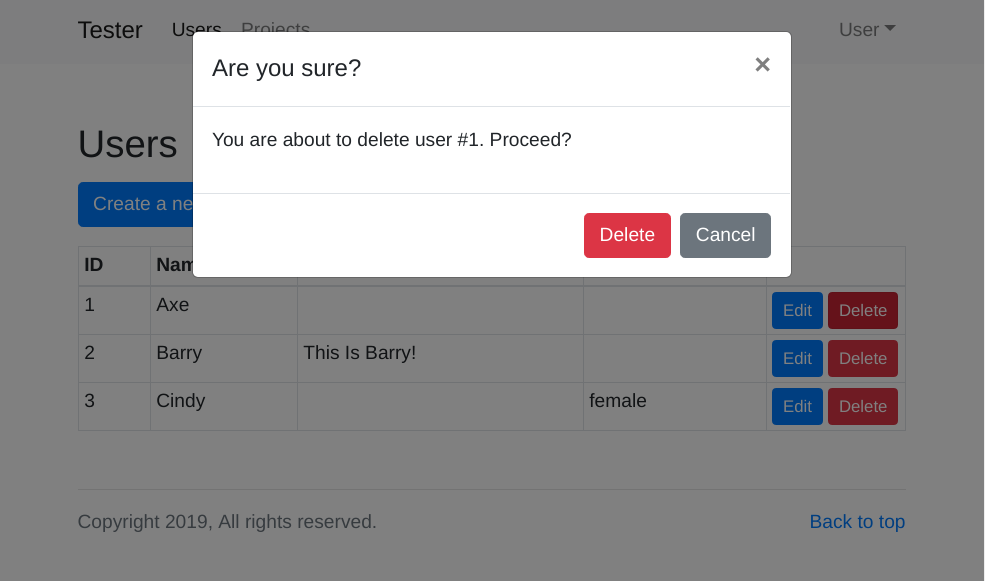
Task: Expand the User dropdown in the navbar
Action: tap(866, 30)
